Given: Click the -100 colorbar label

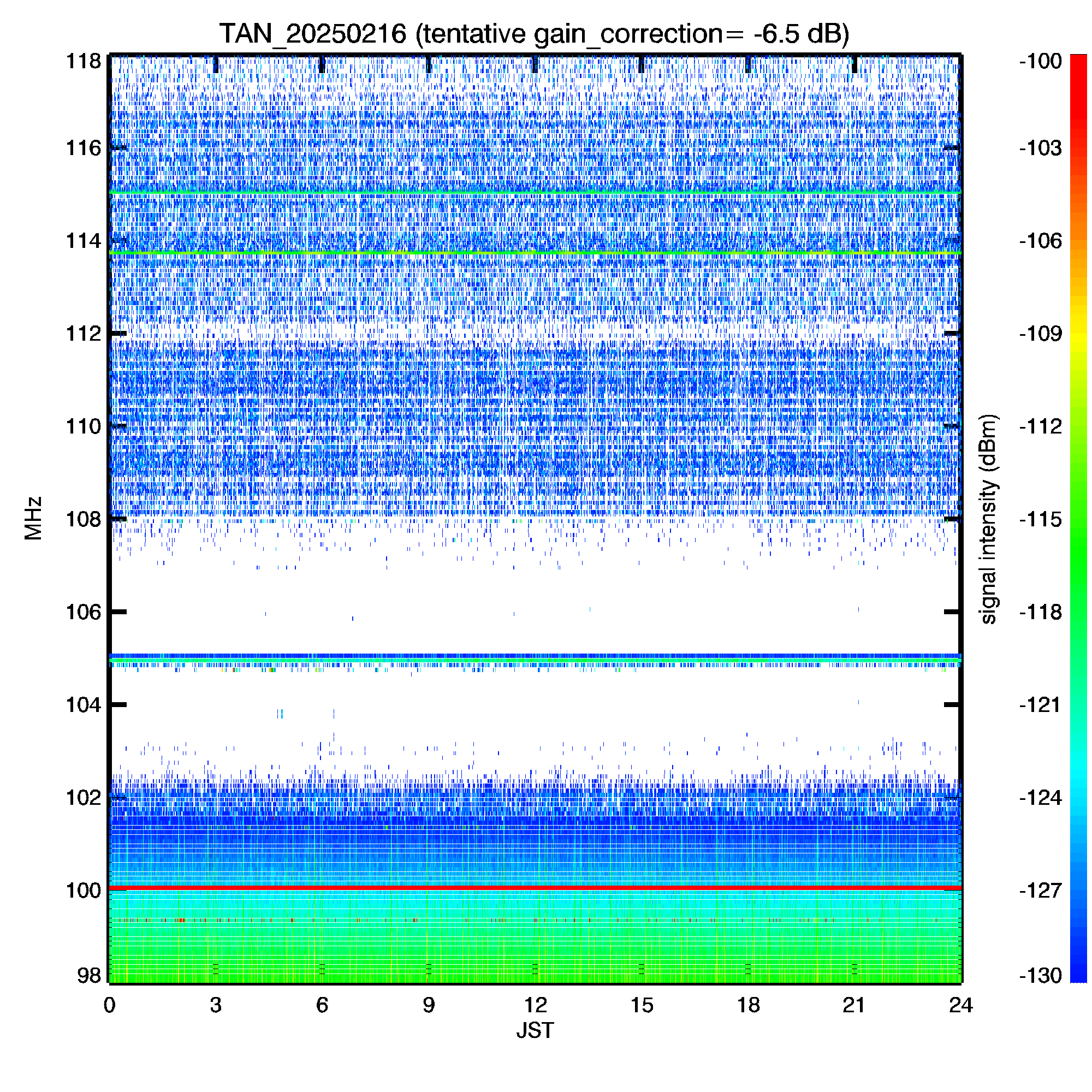Looking at the screenshot, I should 1041,61.
